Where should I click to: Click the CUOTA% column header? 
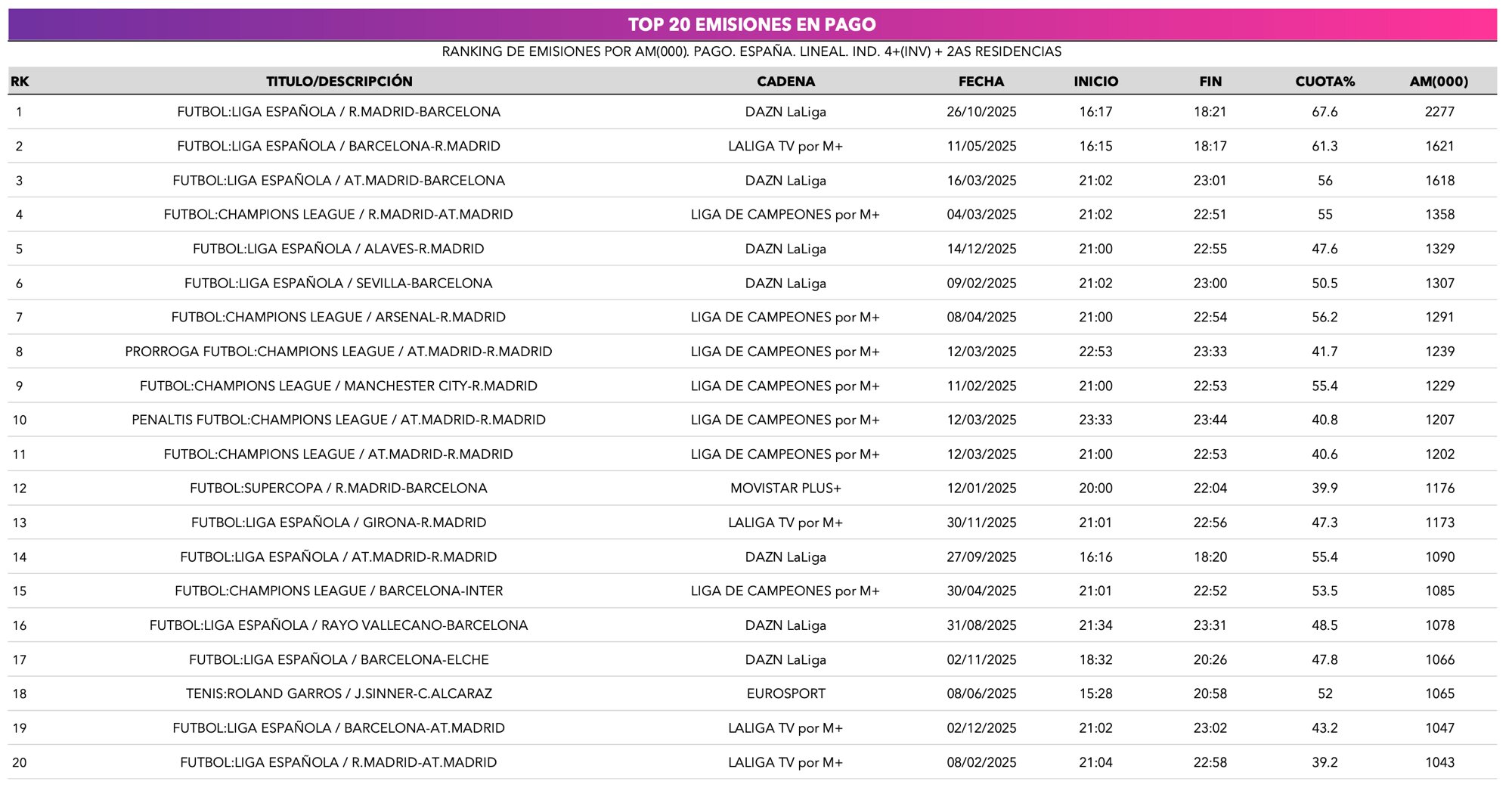pyautogui.click(x=1327, y=81)
